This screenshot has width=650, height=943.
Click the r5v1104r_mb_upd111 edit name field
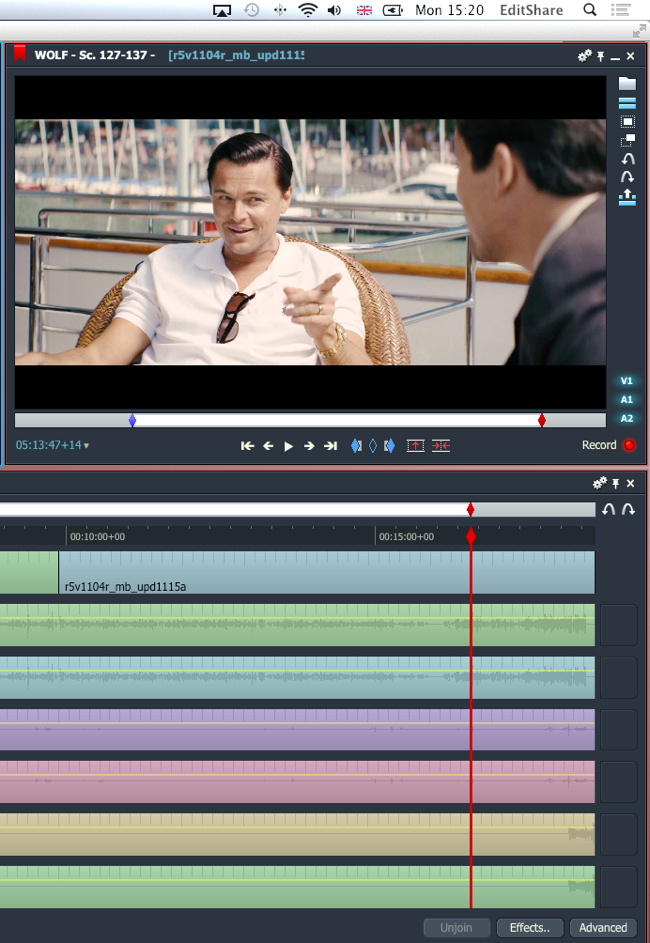236,55
